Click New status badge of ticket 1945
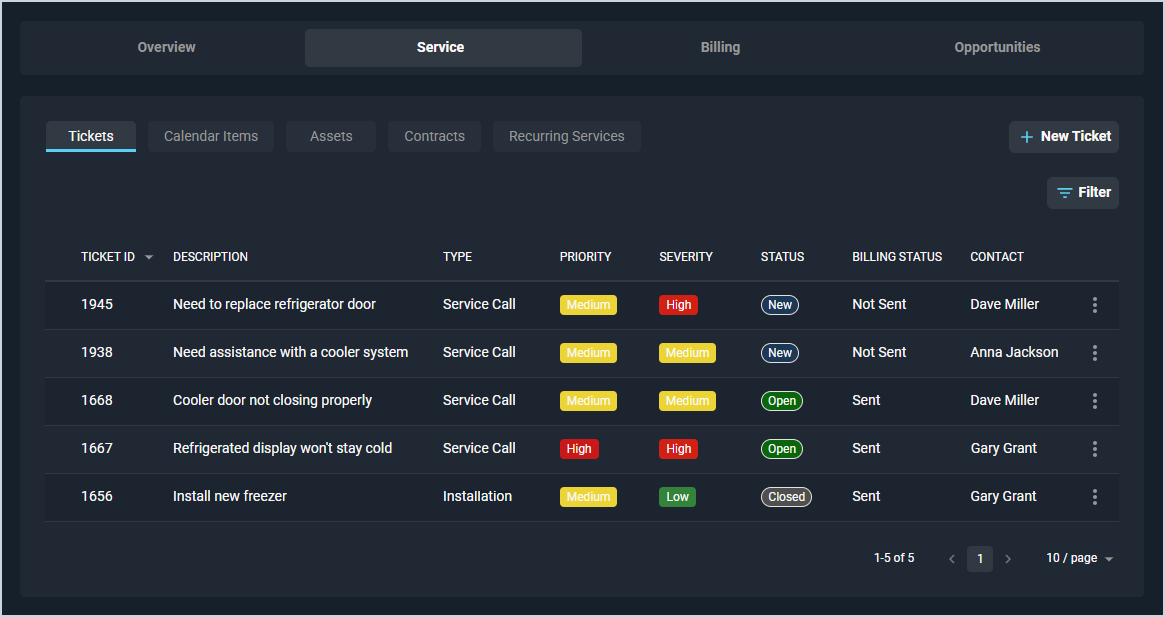The image size is (1165, 617). pyautogui.click(x=779, y=305)
